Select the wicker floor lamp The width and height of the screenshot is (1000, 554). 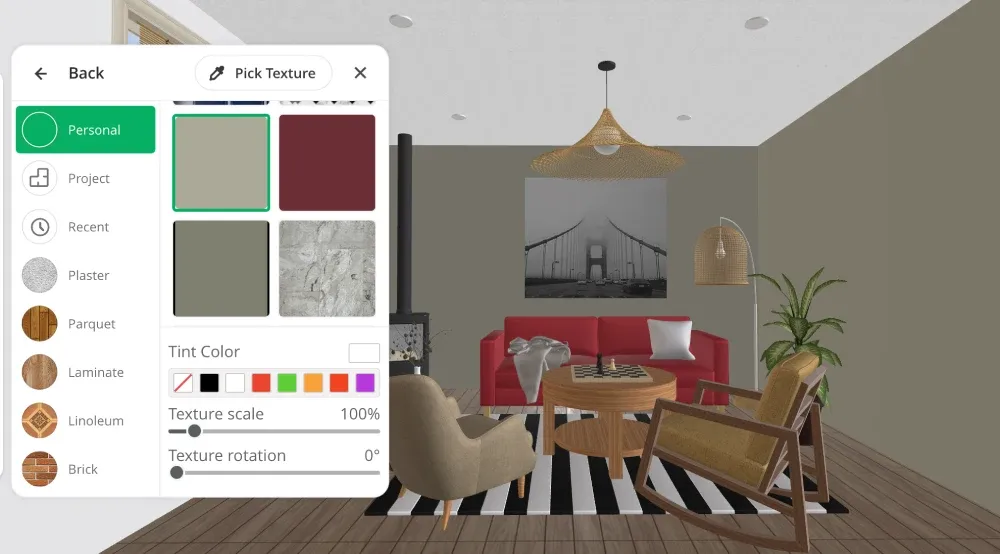[x=721, y=255]
